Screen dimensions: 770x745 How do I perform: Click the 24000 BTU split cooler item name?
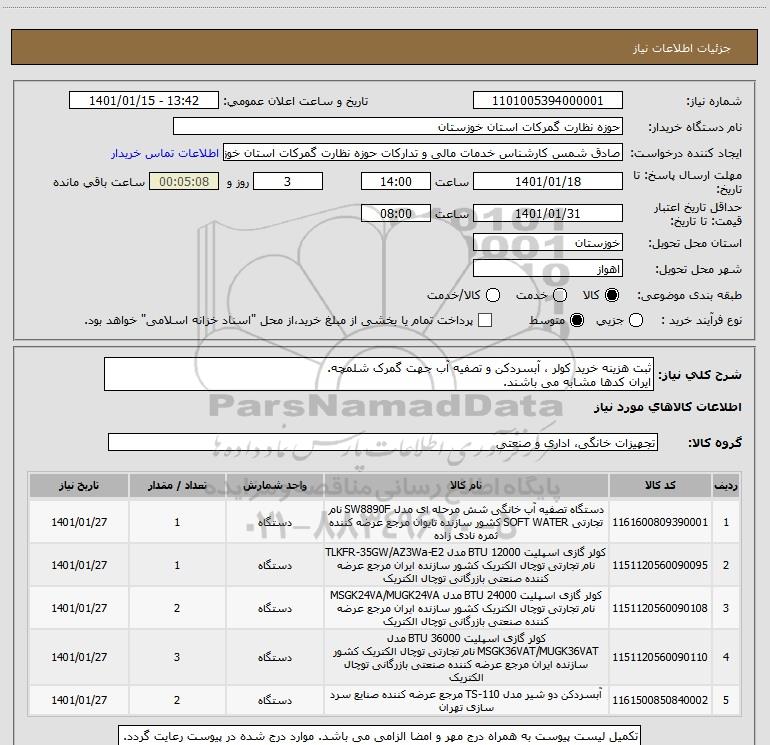tap(466, 608)
